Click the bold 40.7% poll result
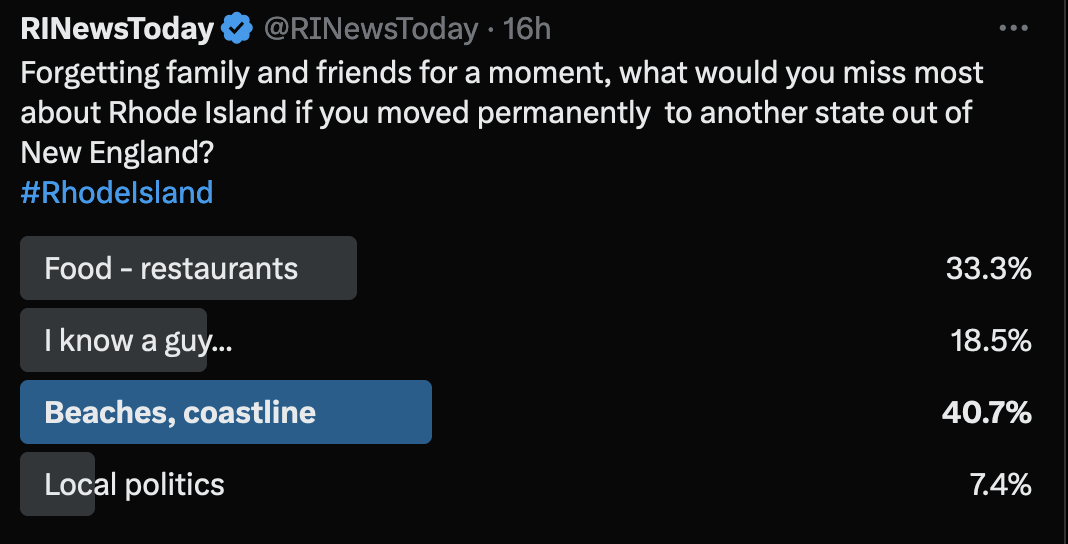 point(986,412)
